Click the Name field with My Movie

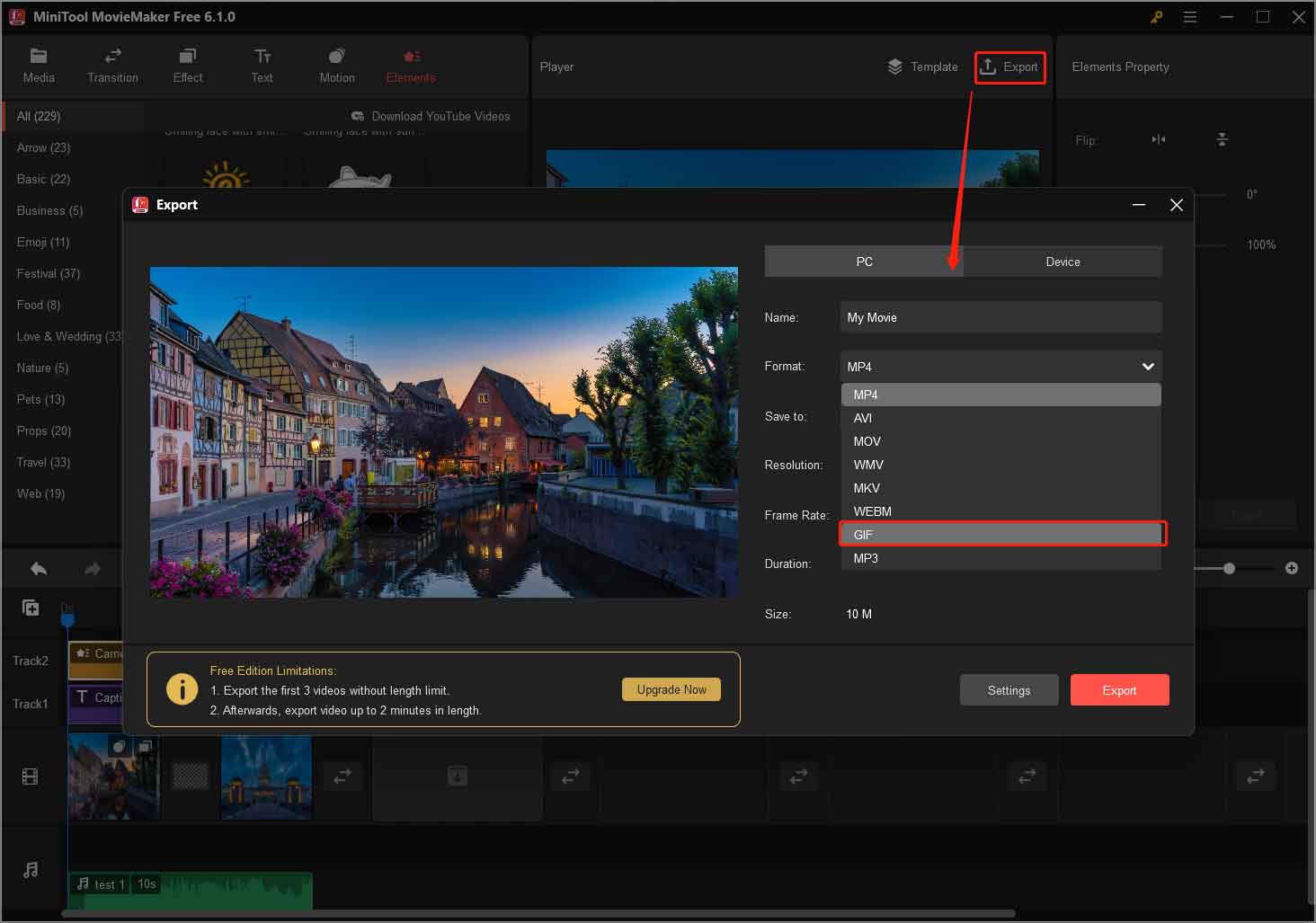[1000, 317]
